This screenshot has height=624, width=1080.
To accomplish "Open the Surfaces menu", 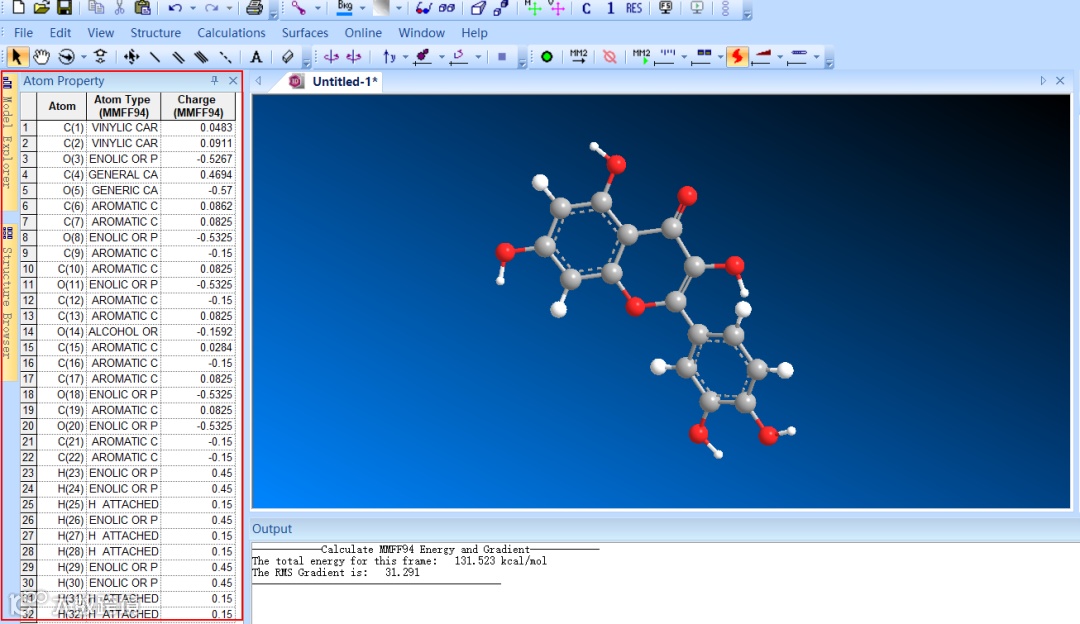I will (304, 32).
